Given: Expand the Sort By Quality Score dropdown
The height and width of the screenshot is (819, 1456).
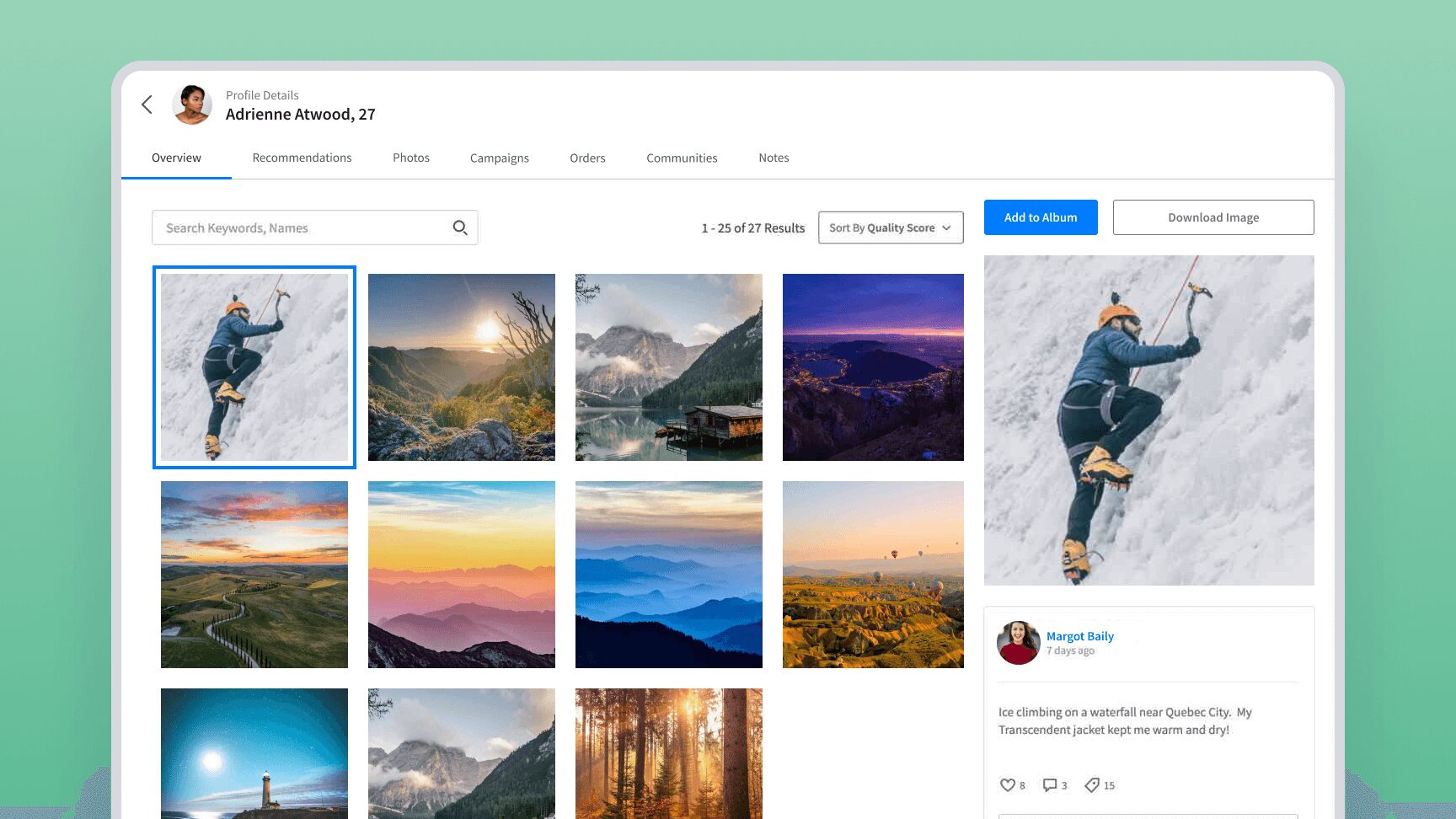Looking at the screenshot, I should 891,227.
